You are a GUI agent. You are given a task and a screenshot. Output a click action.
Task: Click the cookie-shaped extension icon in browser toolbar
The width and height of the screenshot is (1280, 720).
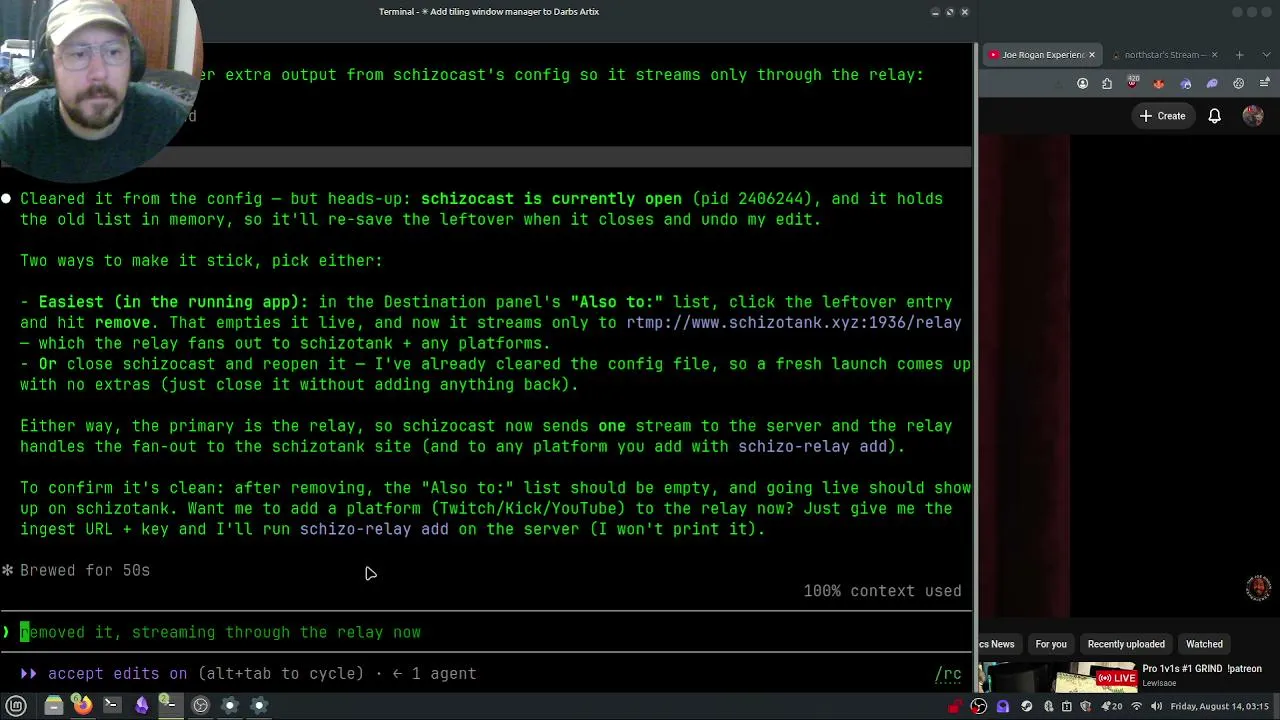(x=1239, y=84)
